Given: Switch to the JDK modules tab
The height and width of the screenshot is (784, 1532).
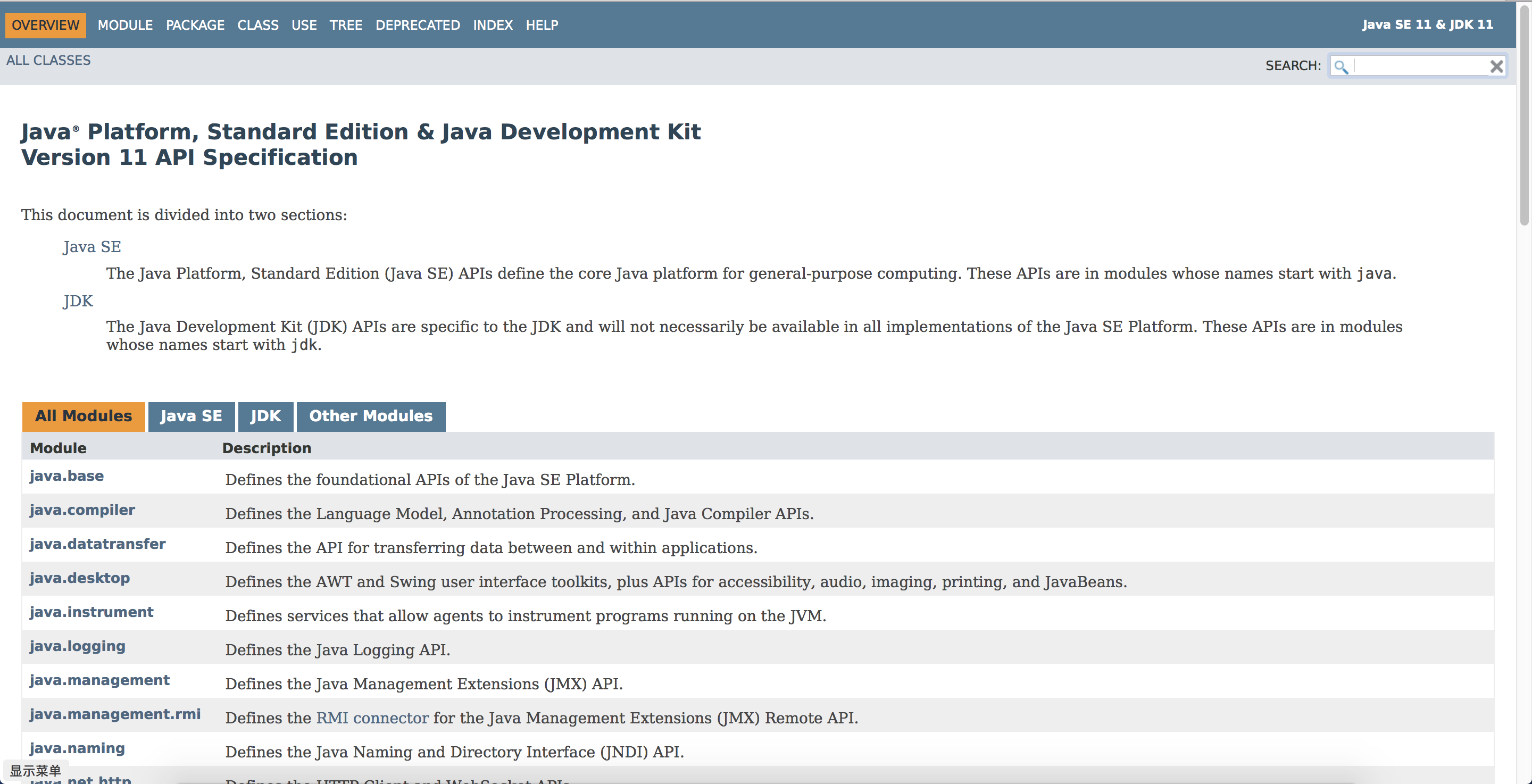Looking at the screenshot, I should 265,416.
